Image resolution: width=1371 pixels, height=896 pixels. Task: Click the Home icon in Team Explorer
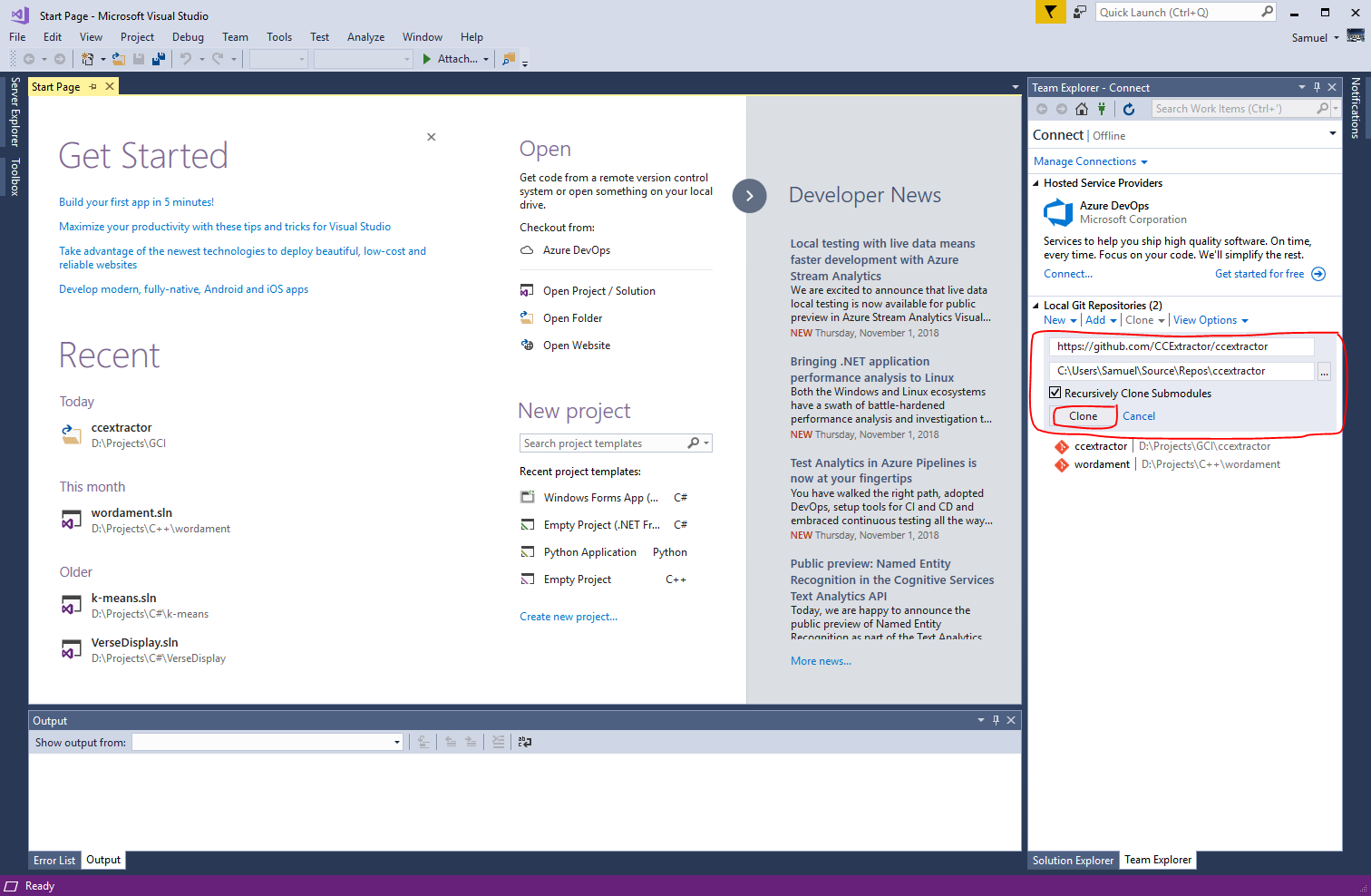(x=1081, y=109)
